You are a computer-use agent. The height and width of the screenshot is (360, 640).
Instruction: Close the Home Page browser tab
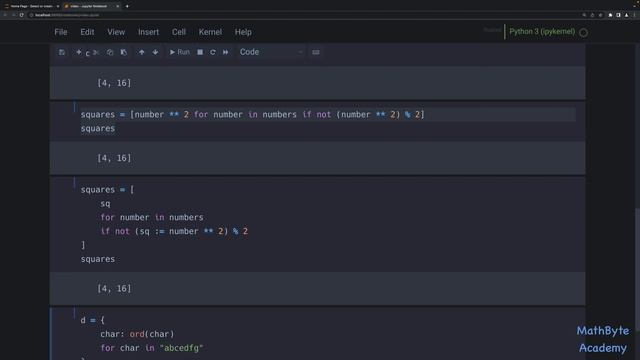tap(58, 6)
